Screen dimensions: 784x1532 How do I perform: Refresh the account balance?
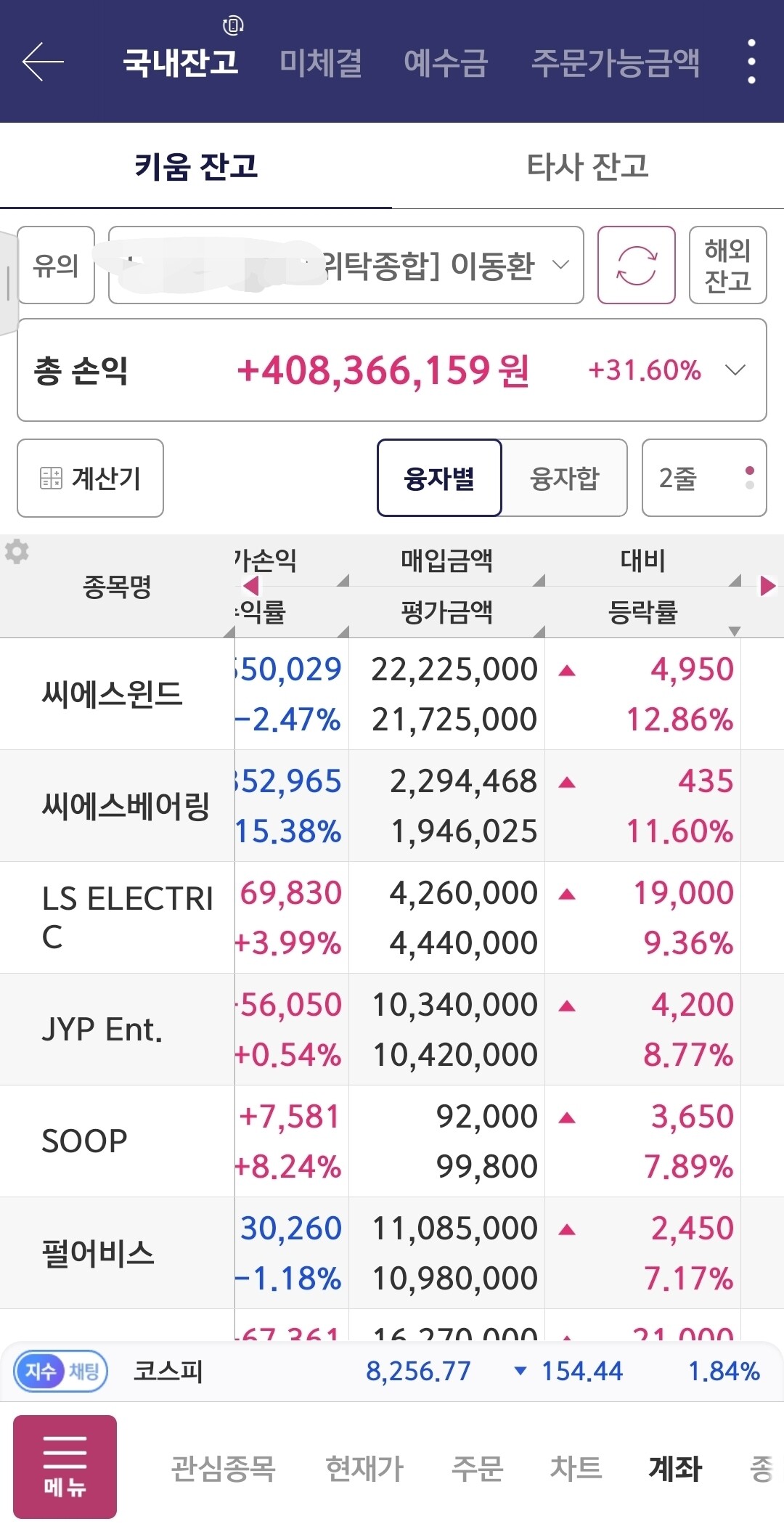(637, 265)
